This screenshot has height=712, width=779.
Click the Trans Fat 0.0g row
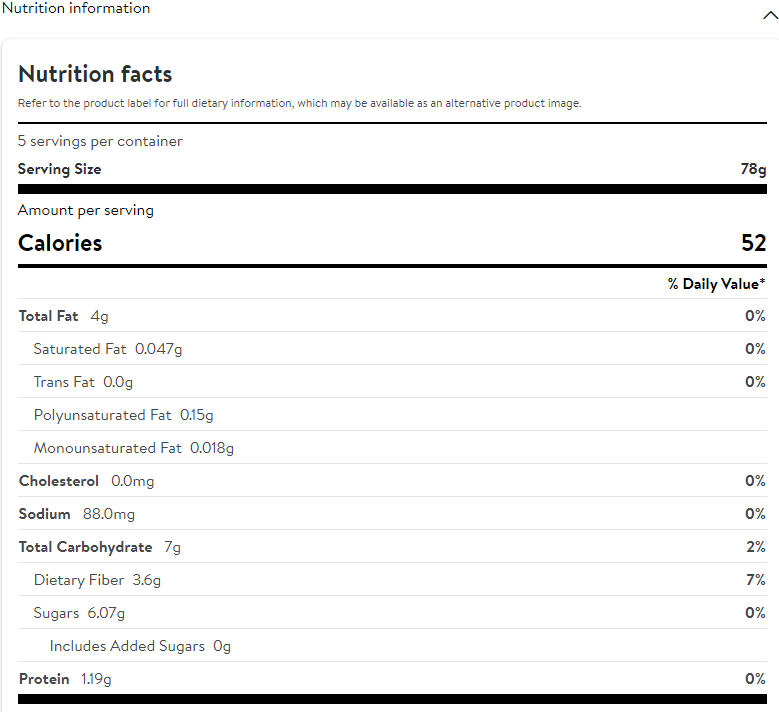click(x=83, y=382)
